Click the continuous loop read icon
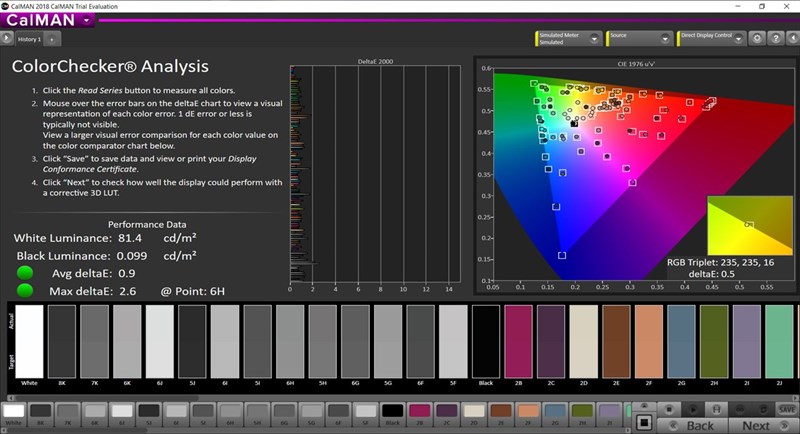The image size is (800, 434). [741, 409]
